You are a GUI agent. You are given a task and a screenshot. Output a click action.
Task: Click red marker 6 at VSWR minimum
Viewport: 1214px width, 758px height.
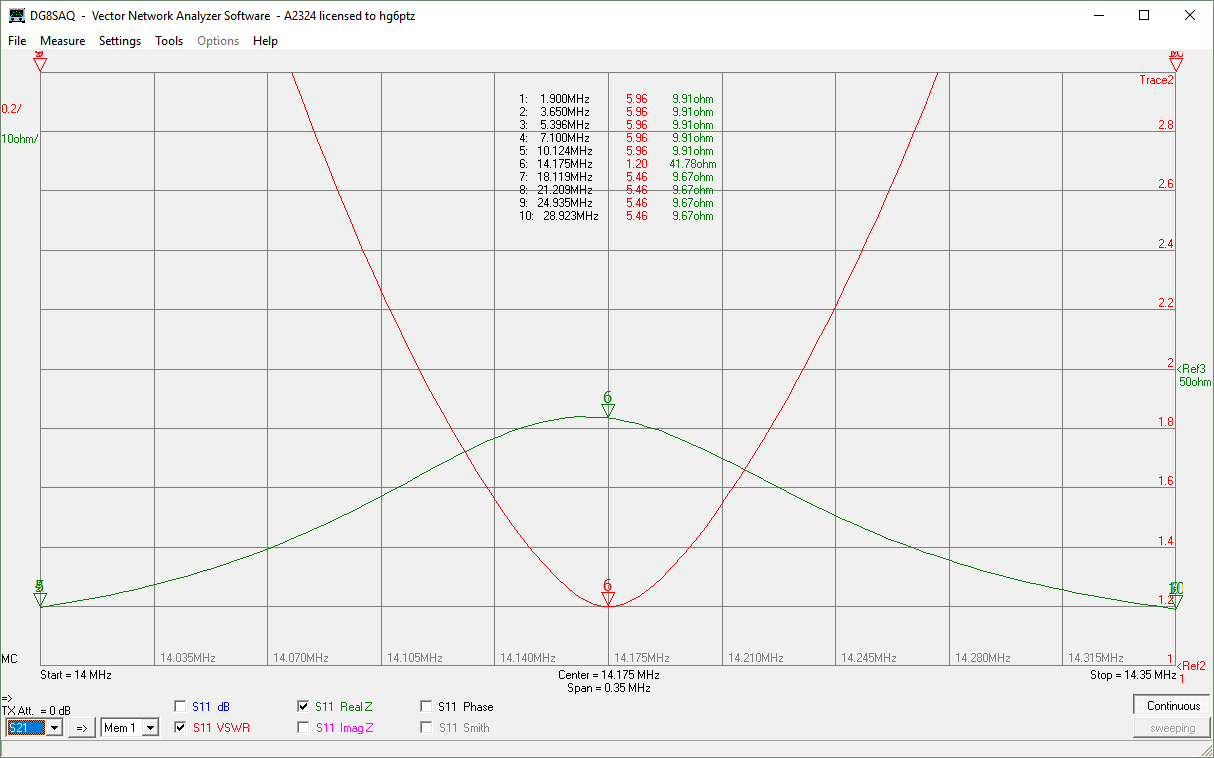click(x=607, y=599)
